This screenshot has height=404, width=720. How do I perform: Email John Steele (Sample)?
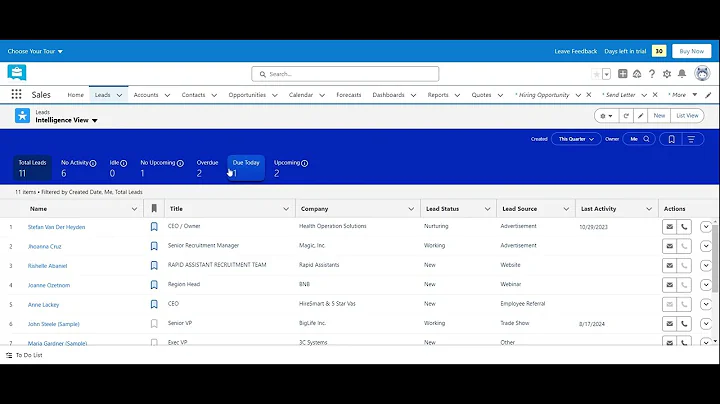click(x=669, y=324)
